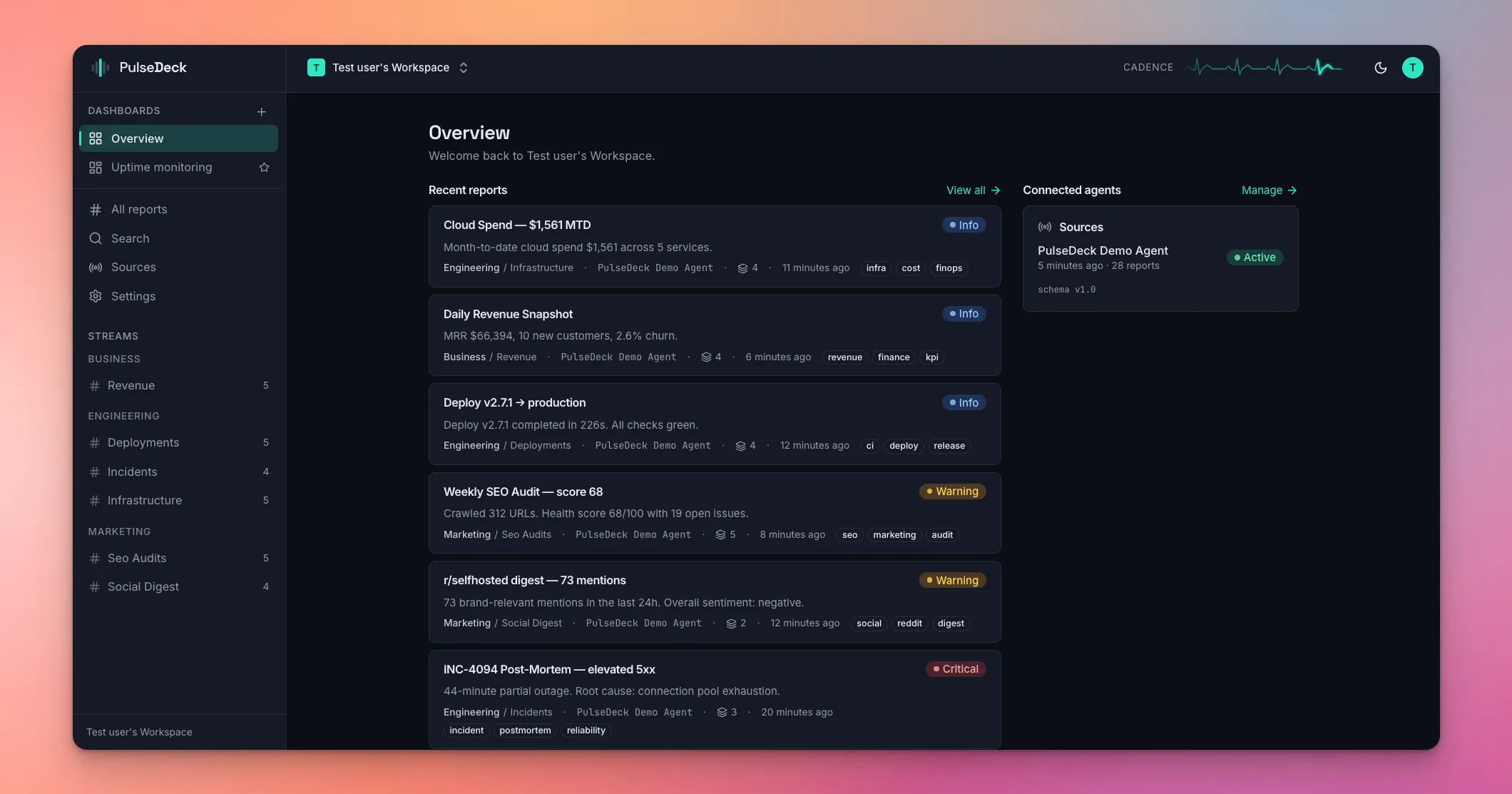Add a new dashboard with plus icon

click(262, 111)
